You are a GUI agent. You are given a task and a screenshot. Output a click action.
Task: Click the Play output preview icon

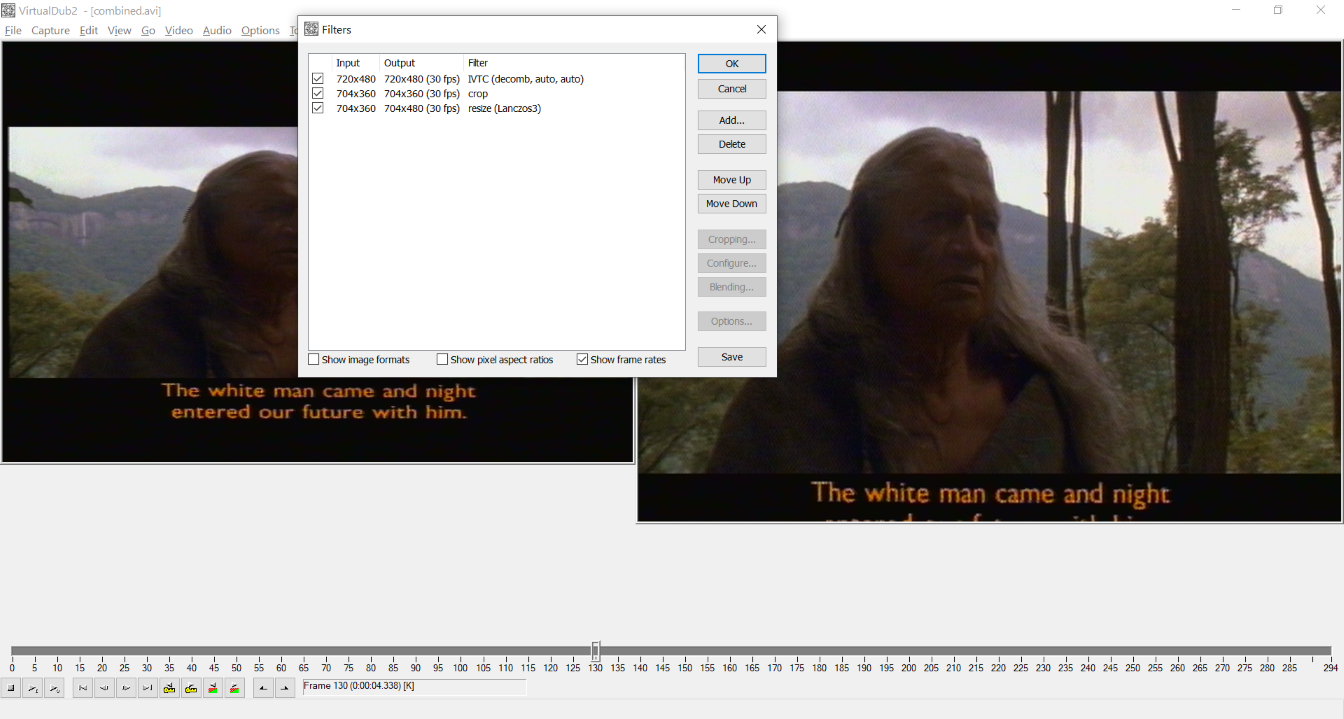coord(55,688)
